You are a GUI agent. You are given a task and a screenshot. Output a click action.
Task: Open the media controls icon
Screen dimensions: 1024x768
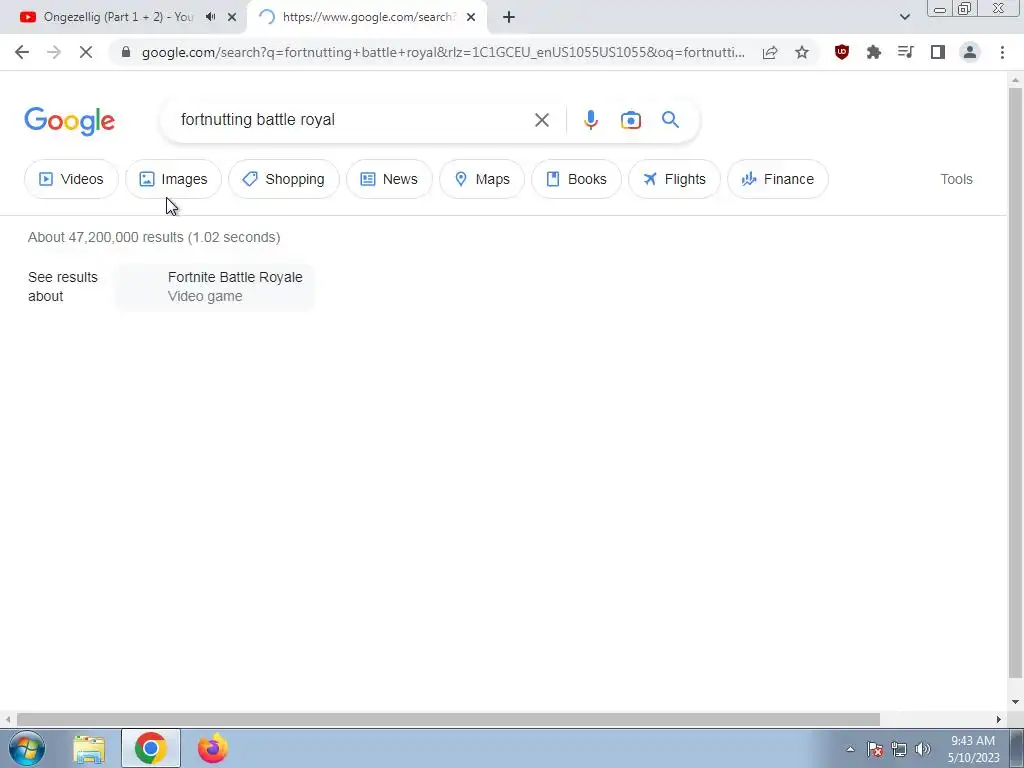coord(906,52)
